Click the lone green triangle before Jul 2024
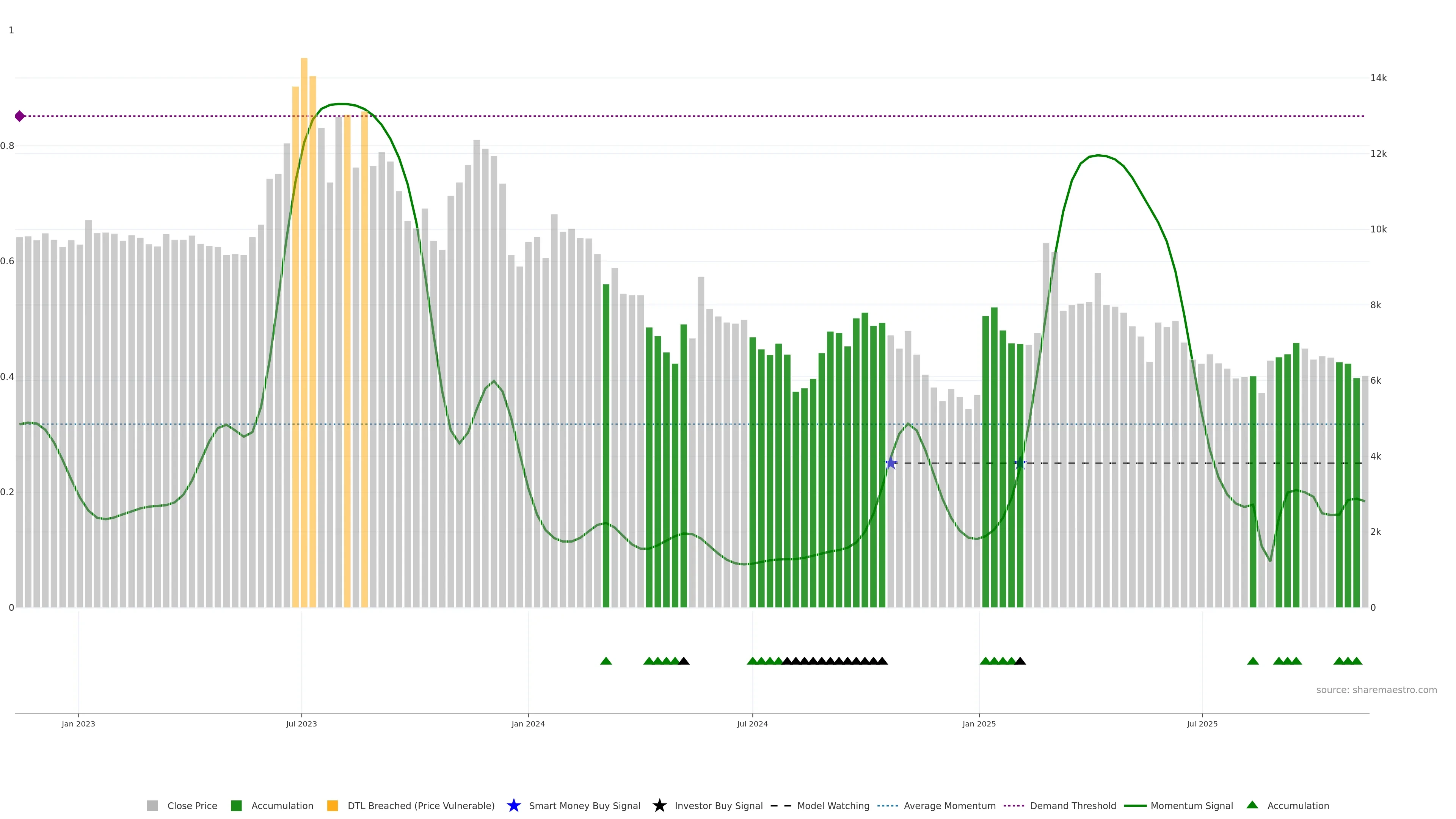This screenshot has height=819, width=1456. [606, 661]
